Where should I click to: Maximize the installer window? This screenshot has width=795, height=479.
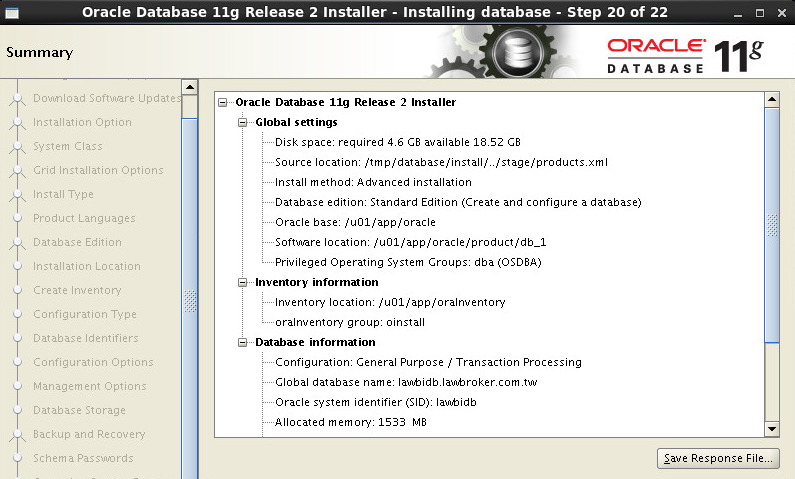[x=760, y=13]
